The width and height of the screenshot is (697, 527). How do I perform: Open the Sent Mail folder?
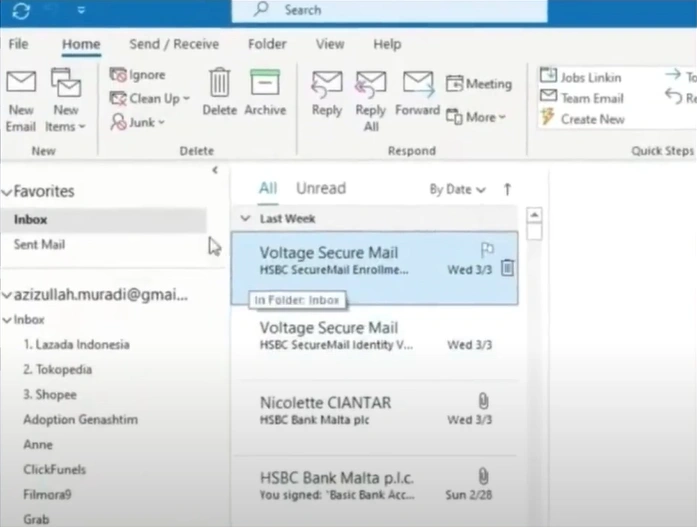39,244
